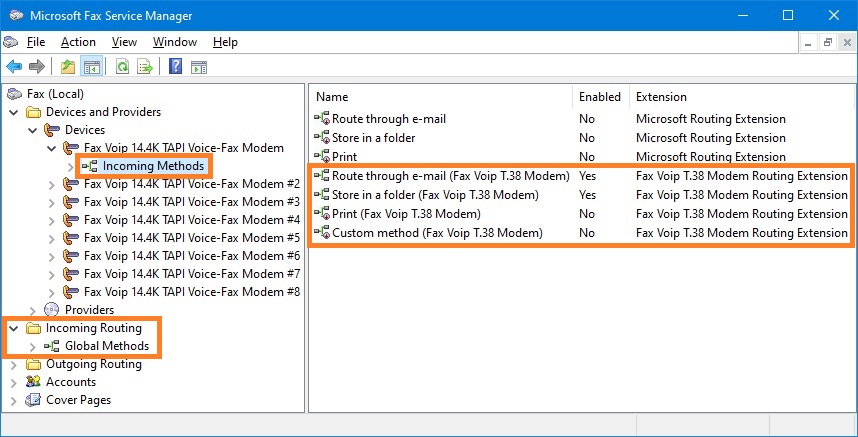Toggle Show/Hide Action Pane icon

click(x=199, y=67)
